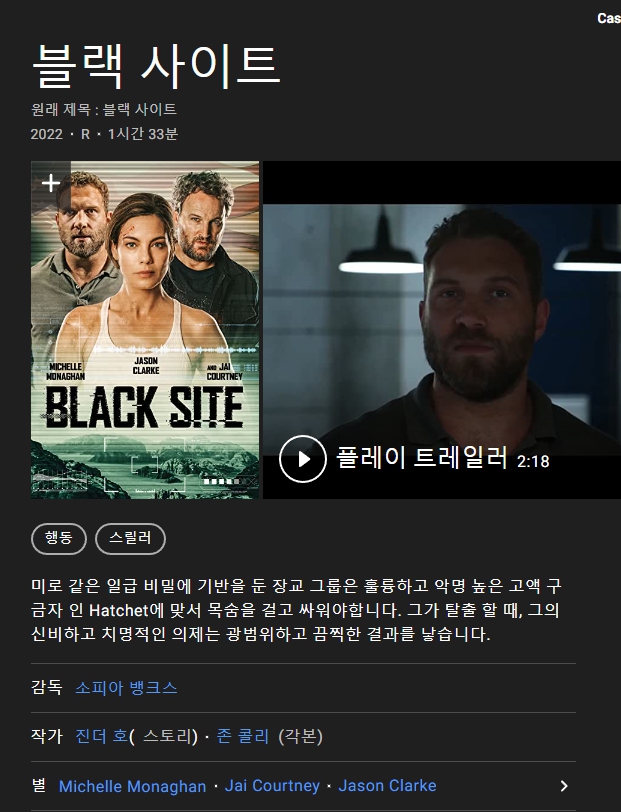
Task: Open writer 진더 호 page
Action: 102,736
